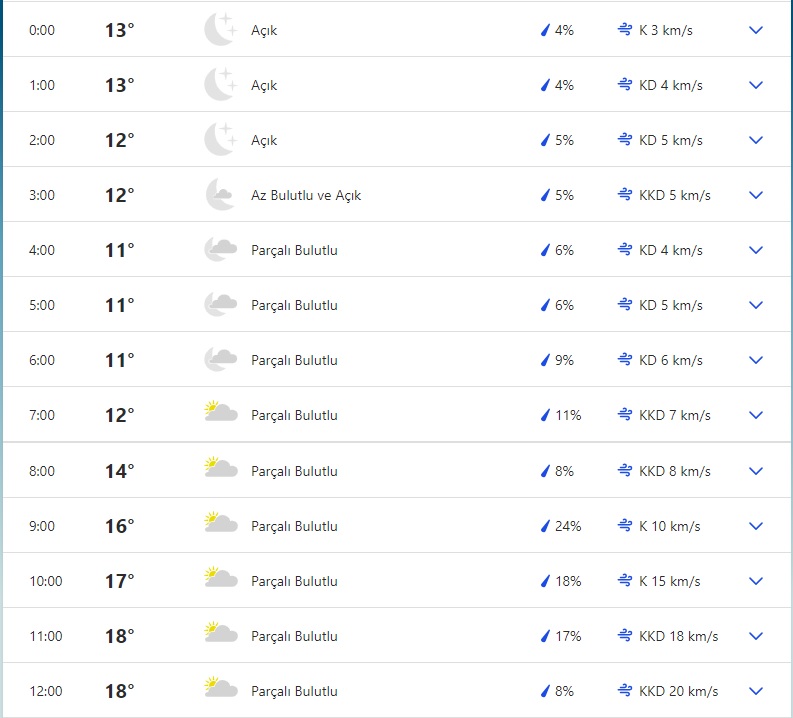Expand the 2:00 row using its chevron
Screen dimensions: 793x718
756,140
